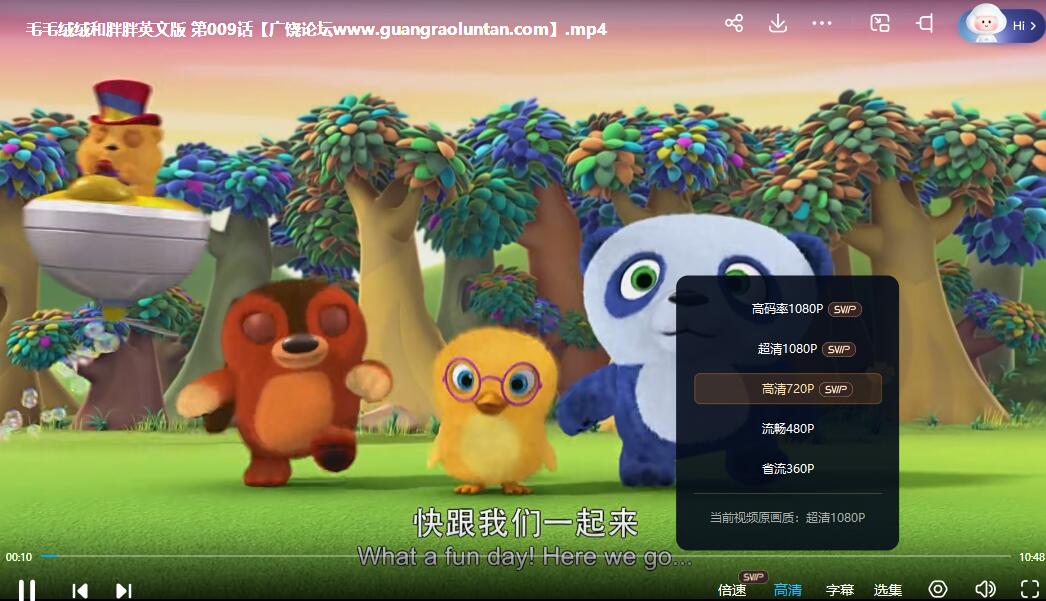Skip to the next episode
This screenshot has height=601, width=1046.
click(123, 591)
